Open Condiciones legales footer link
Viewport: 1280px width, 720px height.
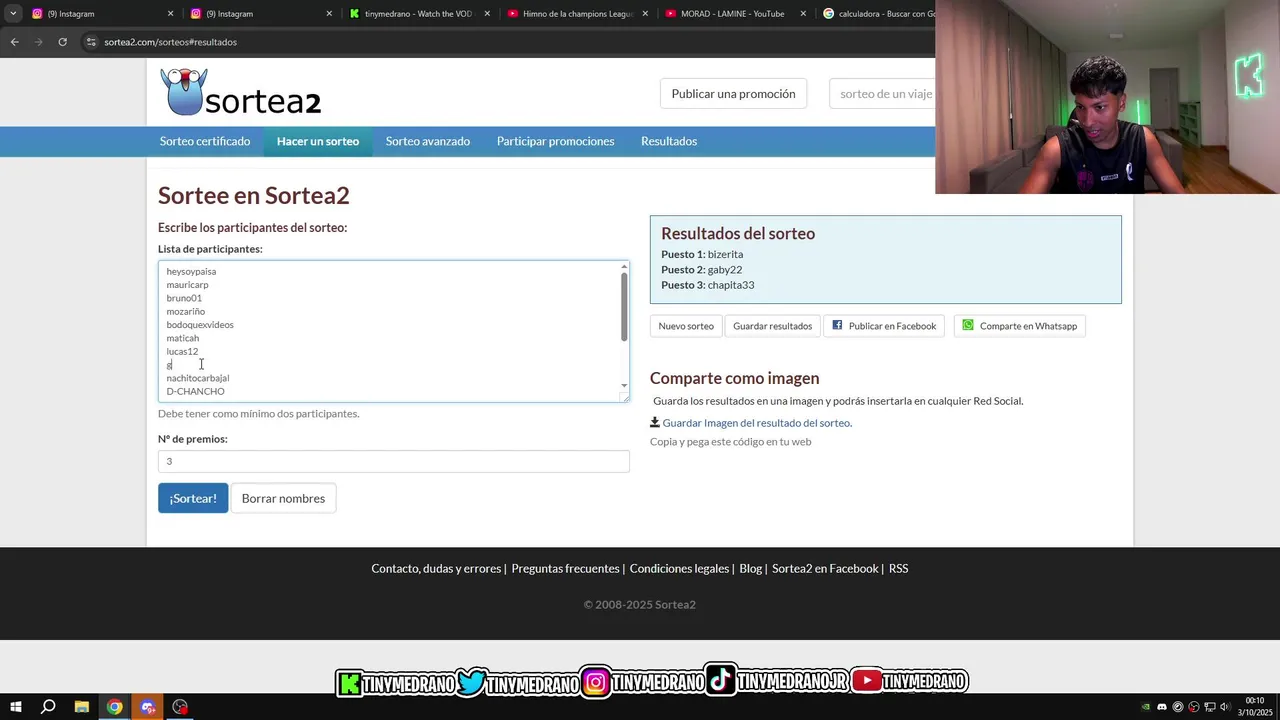pos(679,568)
